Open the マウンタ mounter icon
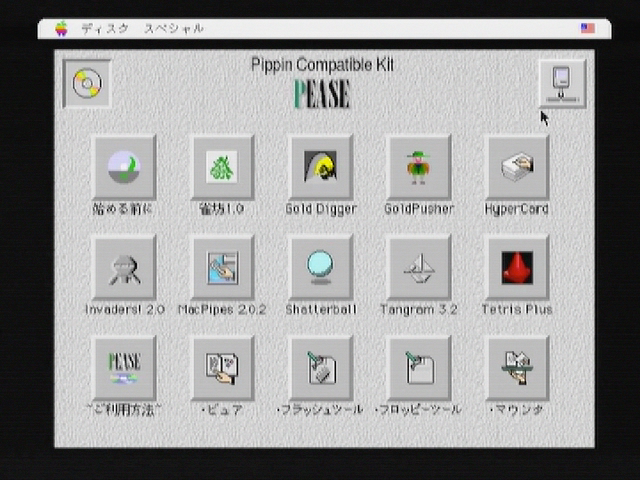This screenshot has width=640, height=480. point(518,368)
